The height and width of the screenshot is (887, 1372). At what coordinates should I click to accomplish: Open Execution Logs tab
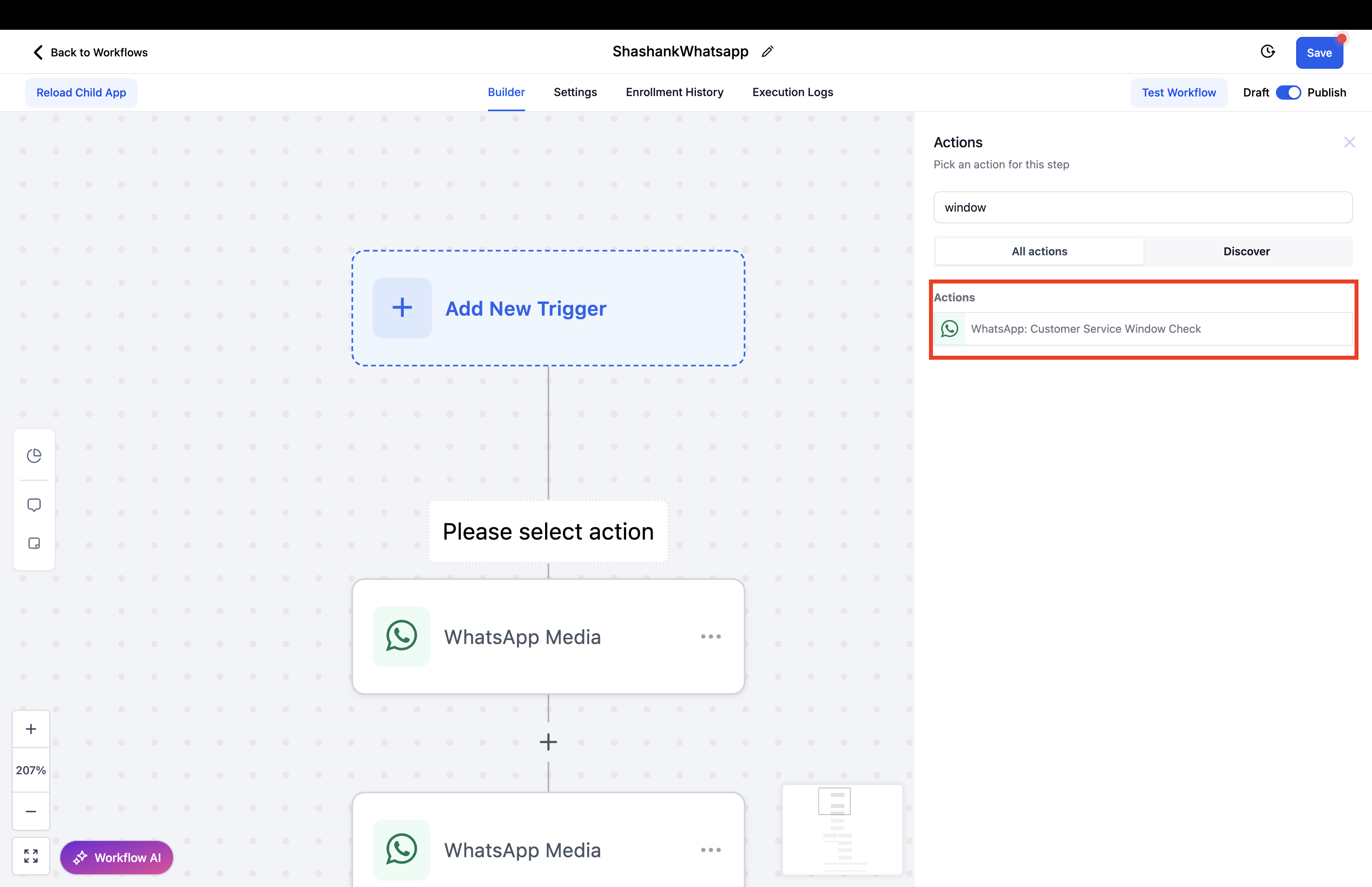coord(792,92)
